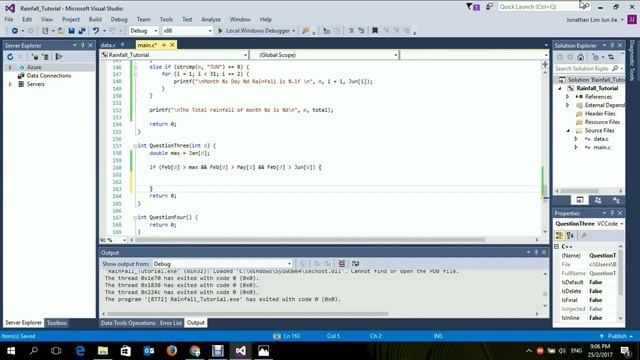Image resolution: width=640 pixels, height=360 pixels.
Task: Toggle auto hide on the Properties panel
Action: [x=612, y=213]
